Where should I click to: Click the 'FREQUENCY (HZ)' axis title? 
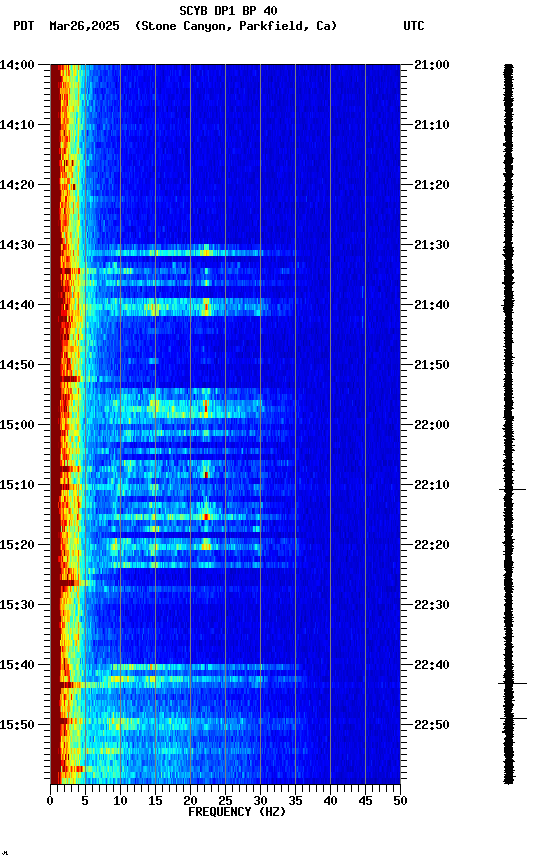pos(237,812)
